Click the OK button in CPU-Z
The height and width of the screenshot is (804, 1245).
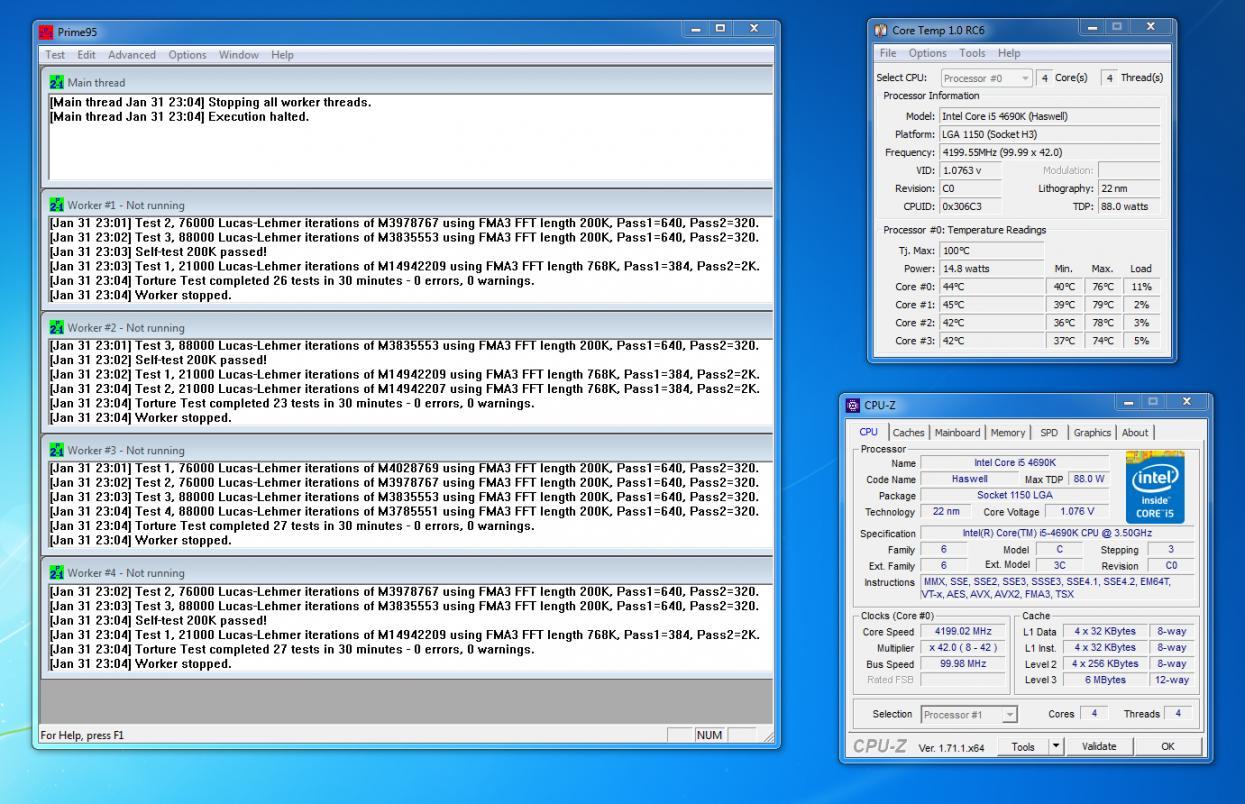(1168, 746)
